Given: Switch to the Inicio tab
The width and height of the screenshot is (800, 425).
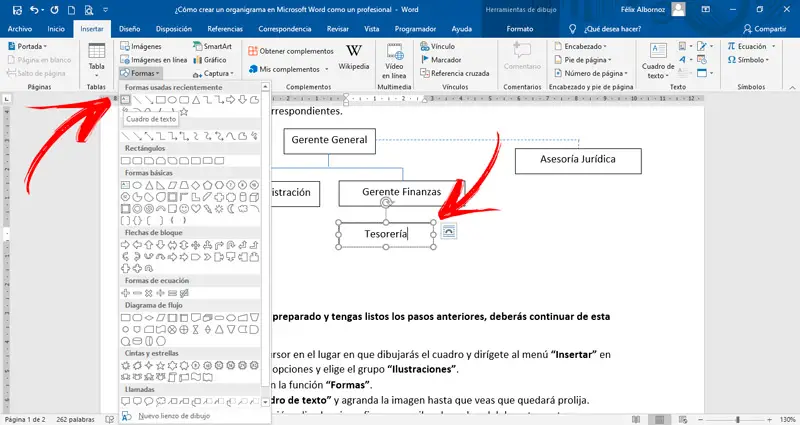Looking at the screenshot, I should point(56,29).
